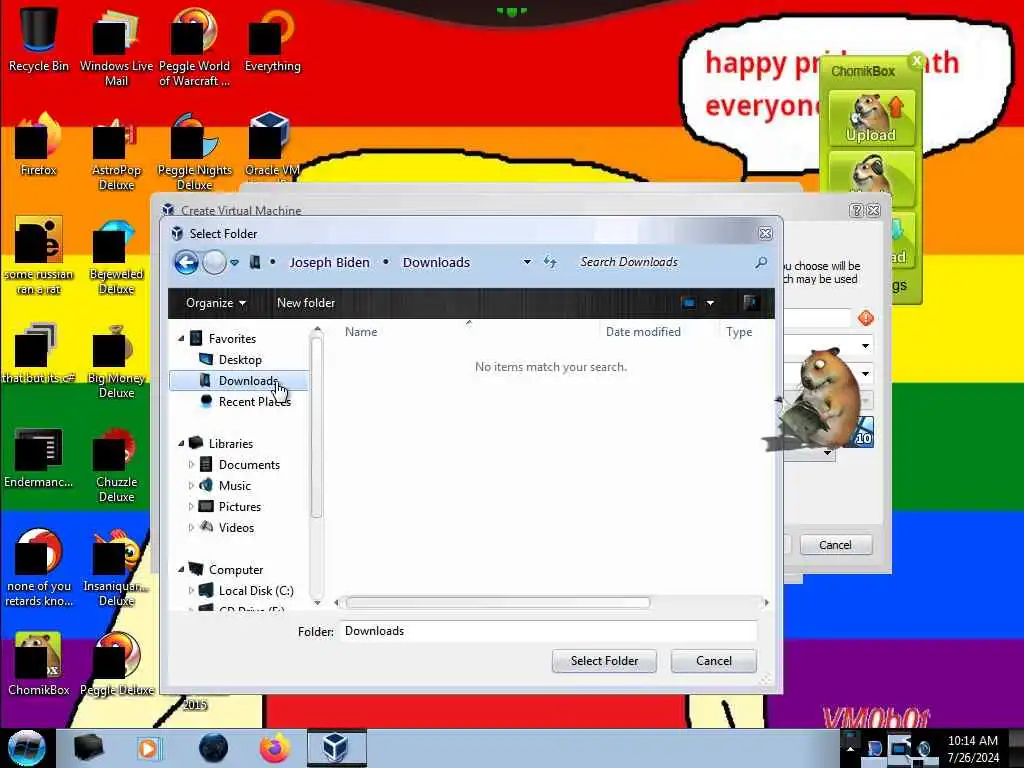
Task: Collapse the Favorites tree group
Action: [x=182, y=338]
